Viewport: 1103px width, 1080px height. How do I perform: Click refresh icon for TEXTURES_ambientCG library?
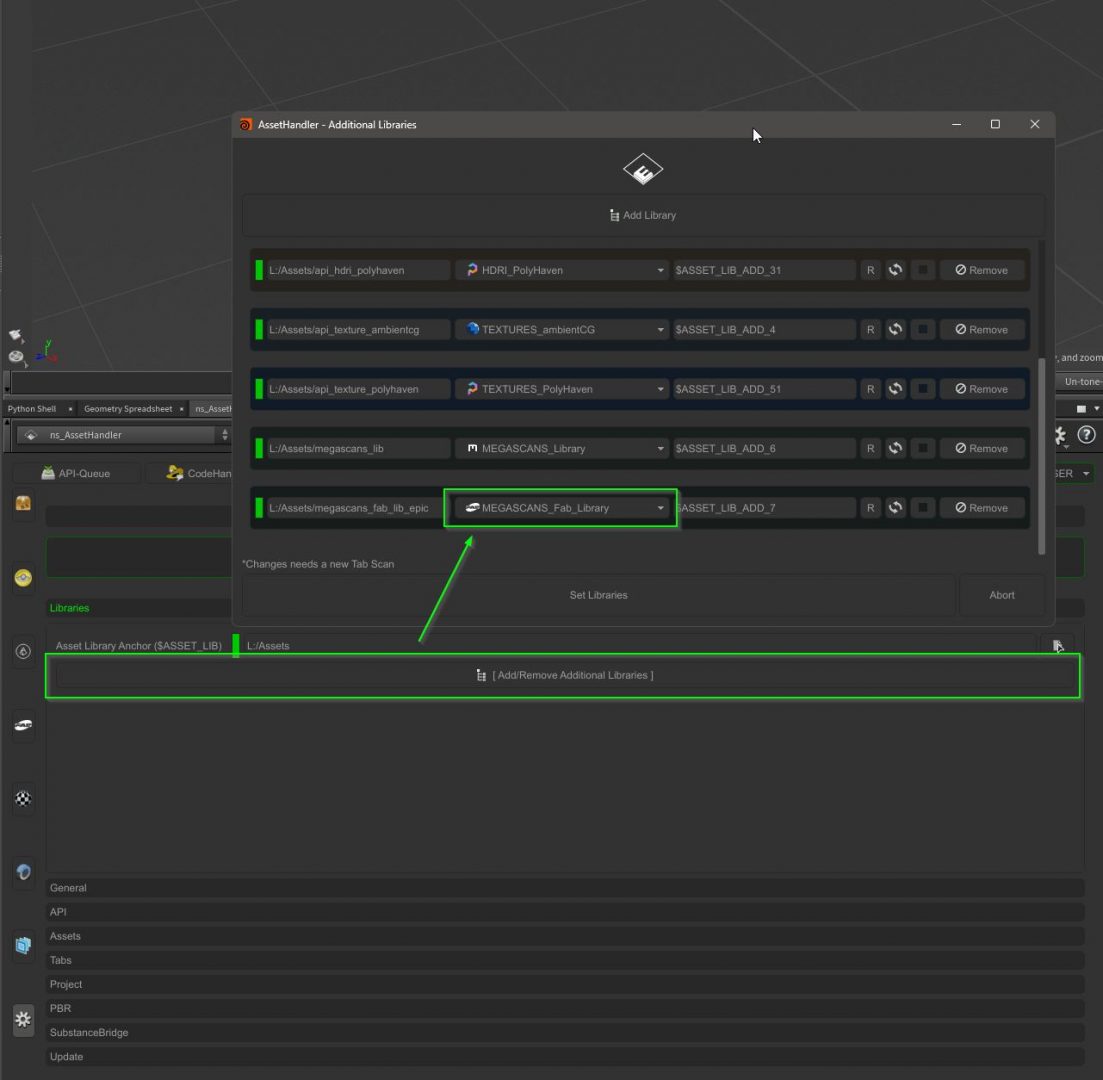tap(895, 329)
